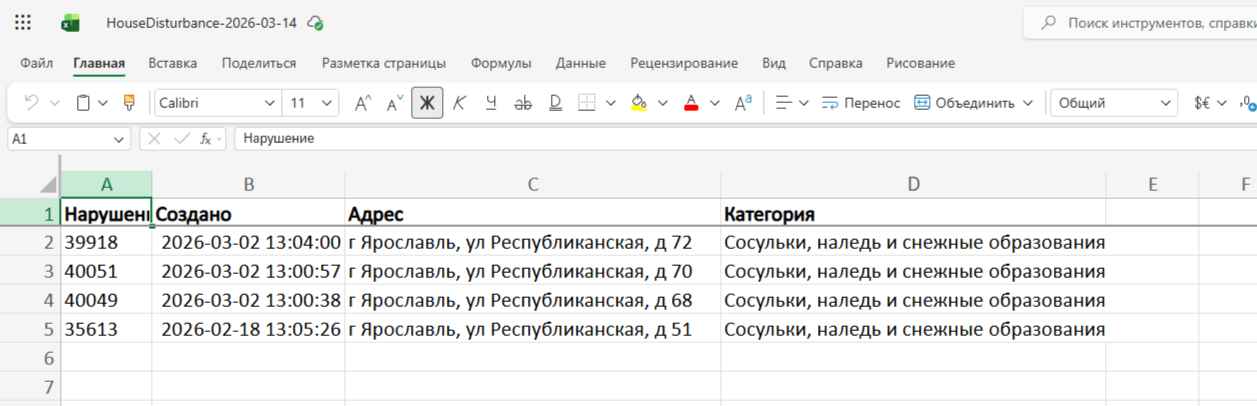Viewport: 1257px width, 406px height.
Task: Click the Объединить merge button
Action: 965,103
